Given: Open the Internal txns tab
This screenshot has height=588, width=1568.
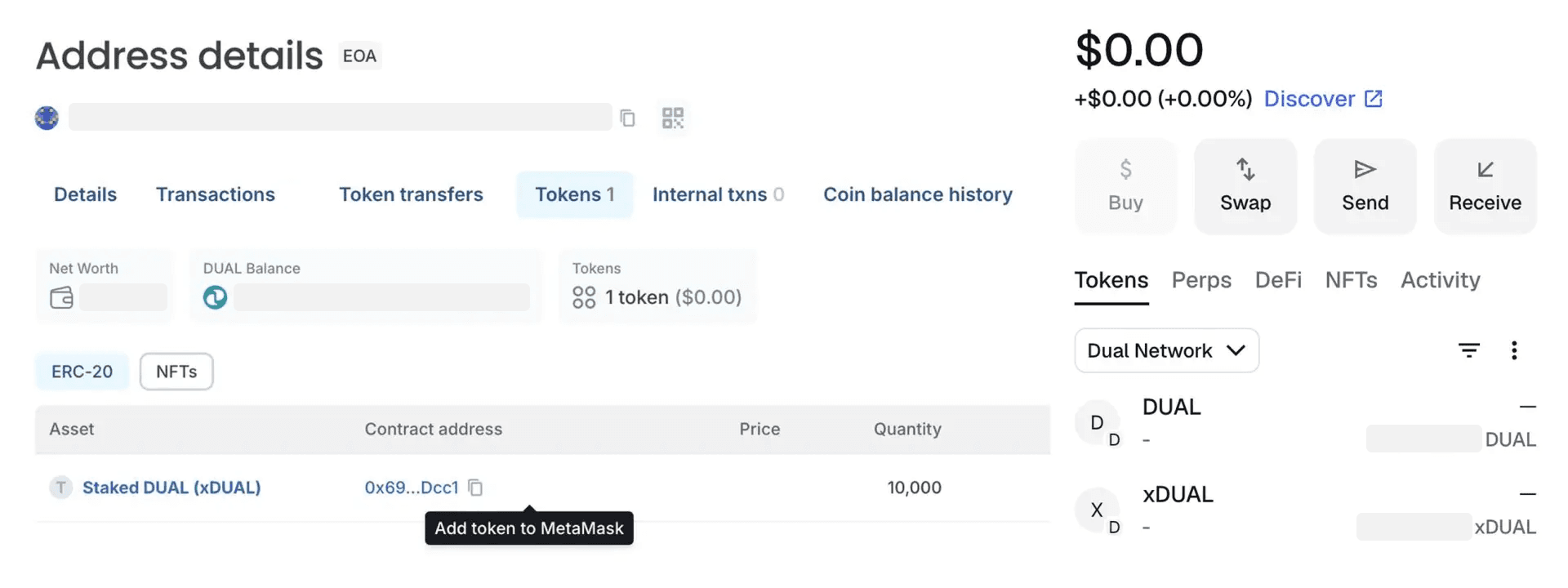Looking at the screenshot, I should pos(718,194).
